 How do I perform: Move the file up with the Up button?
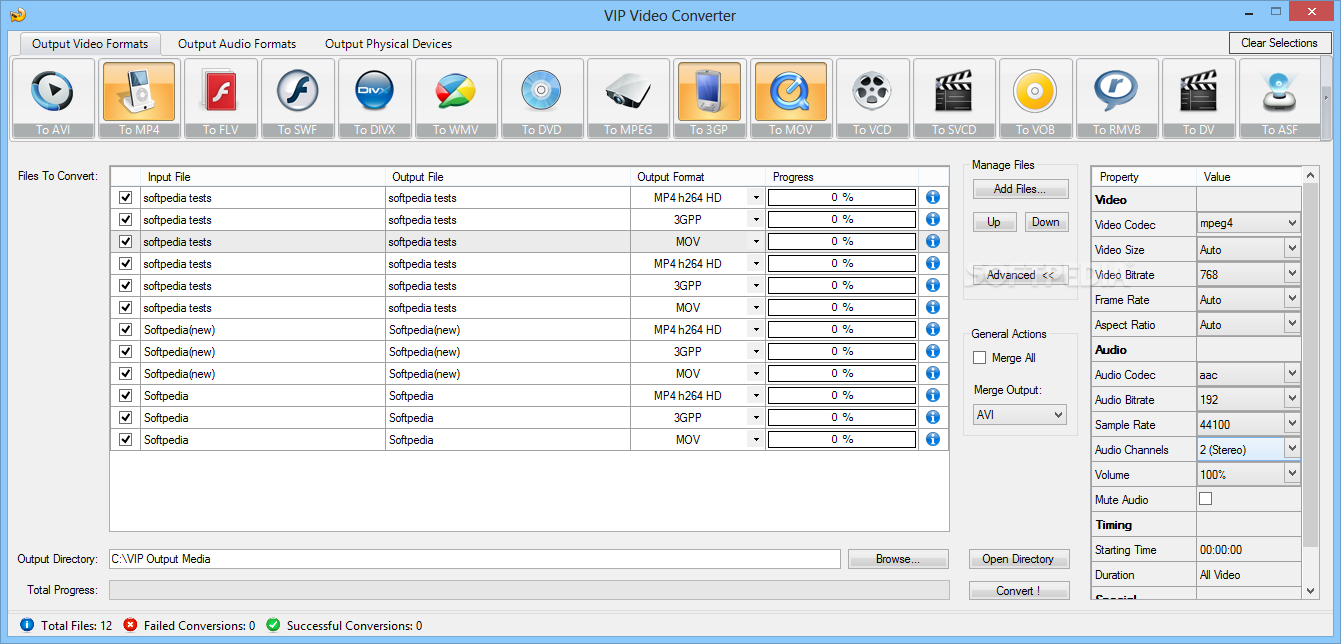pyautogui.click(x=994, y=222)
